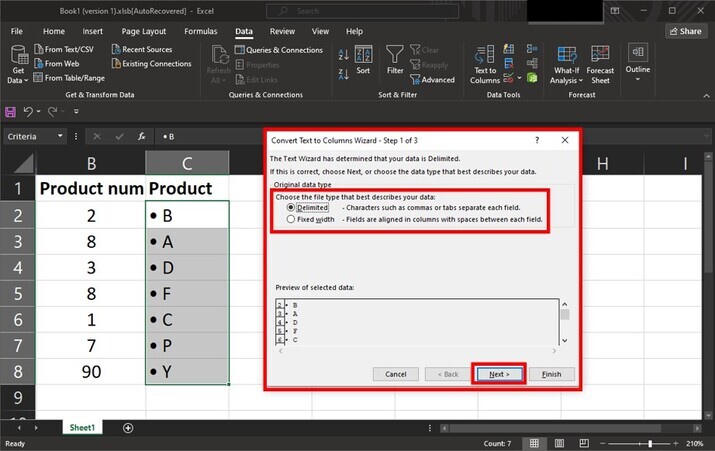Close the Convert Text wizard dialog
The width and height of the screenshot is (715, 451).
coord(565,140)
